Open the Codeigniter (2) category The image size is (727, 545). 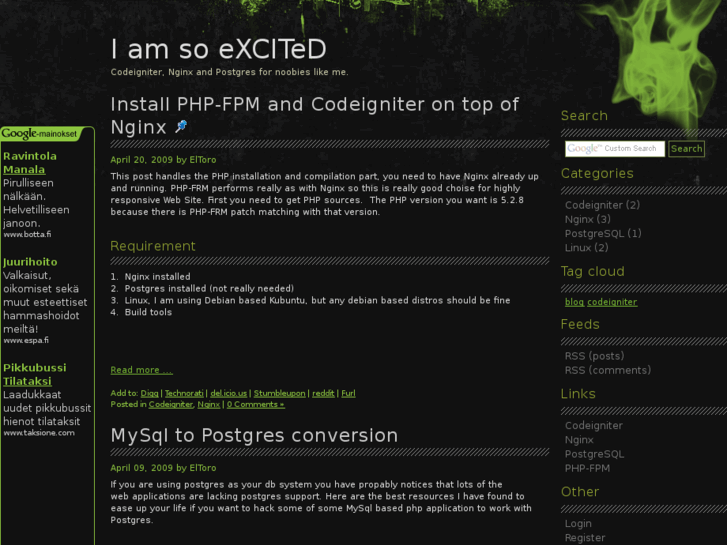coord(602,205)
